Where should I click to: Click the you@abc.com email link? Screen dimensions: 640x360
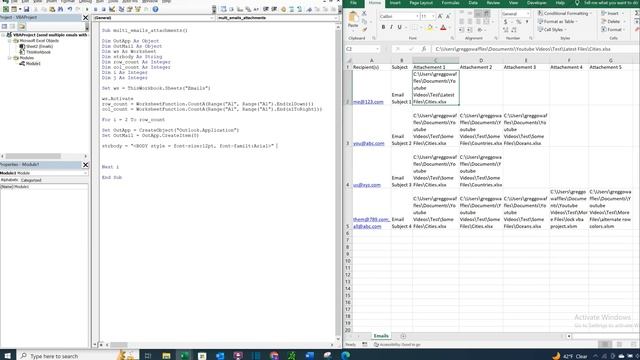pyautogui.click(x=369, y=144)
